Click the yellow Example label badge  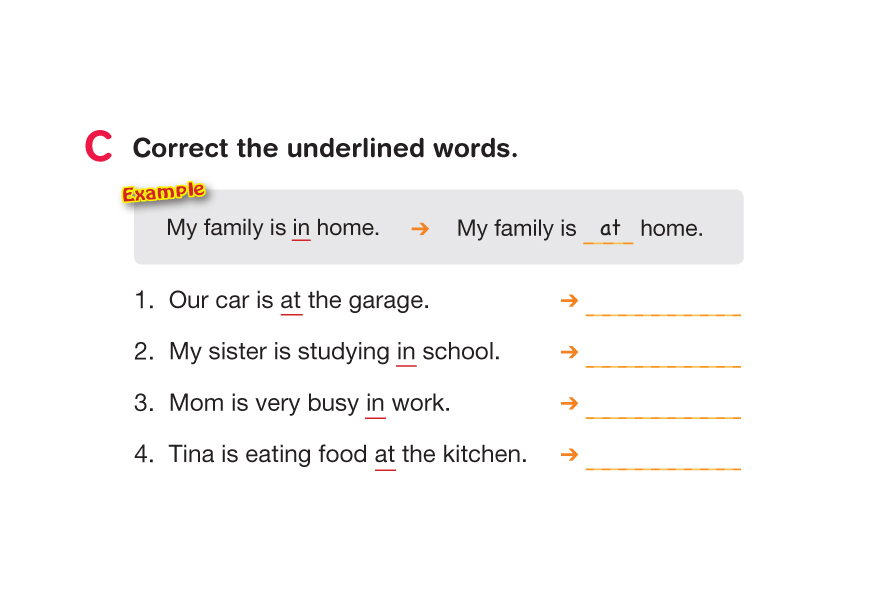[x=163, y=191]
